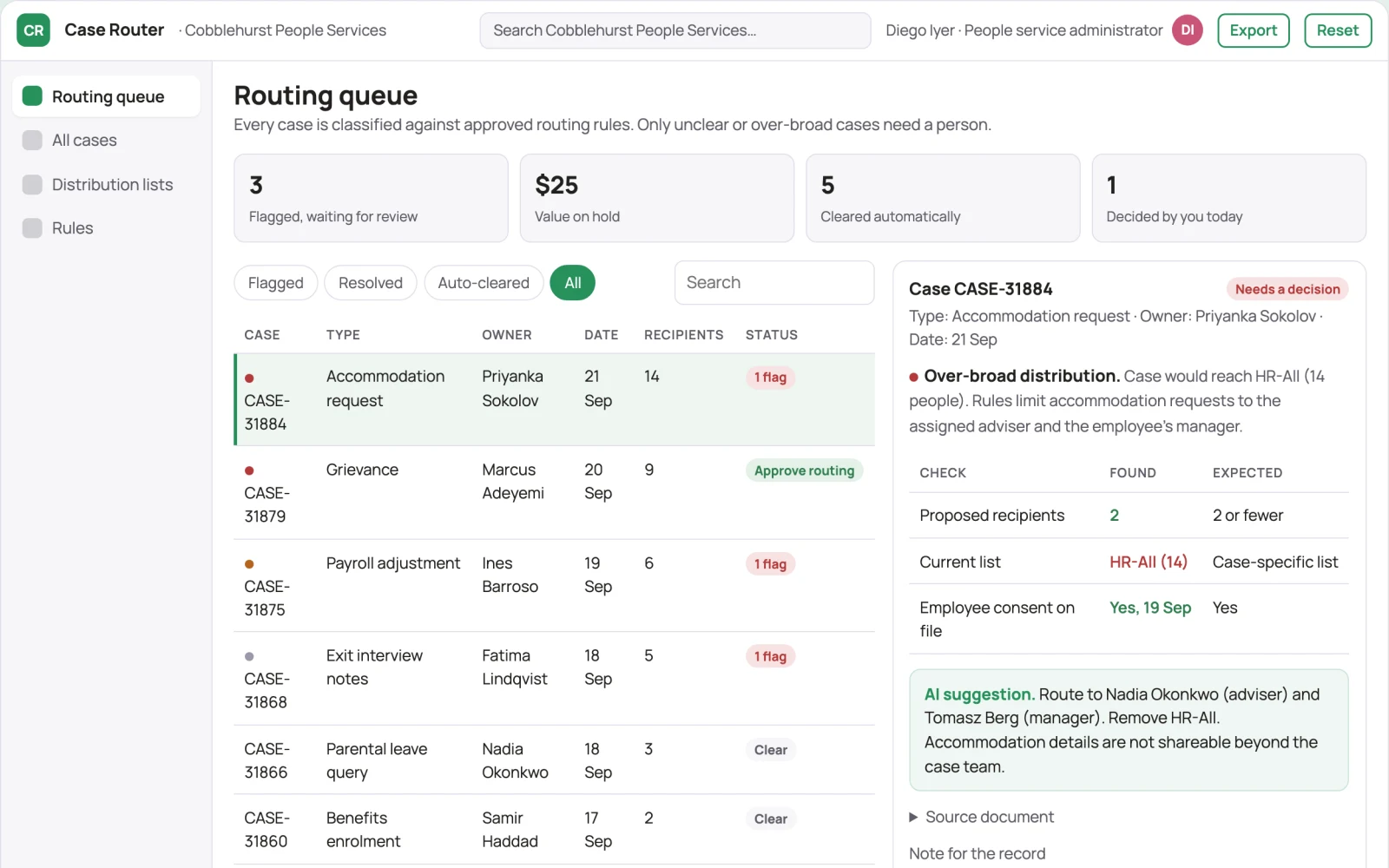Click the Clear status on CASE-31866
Screen dimensions: 1389x868
[x=771, y=750]
